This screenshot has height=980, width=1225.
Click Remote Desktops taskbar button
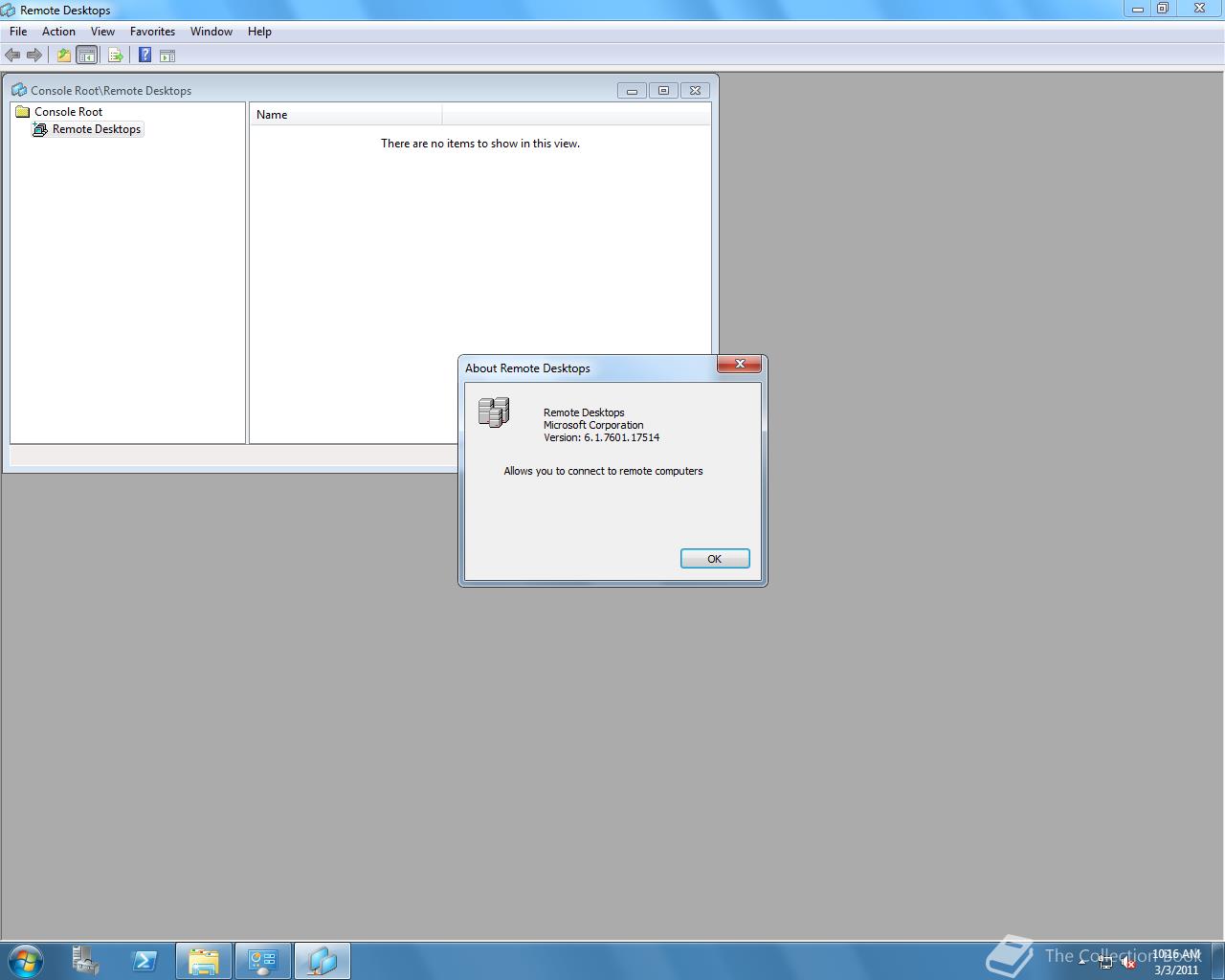pos(323,961)
